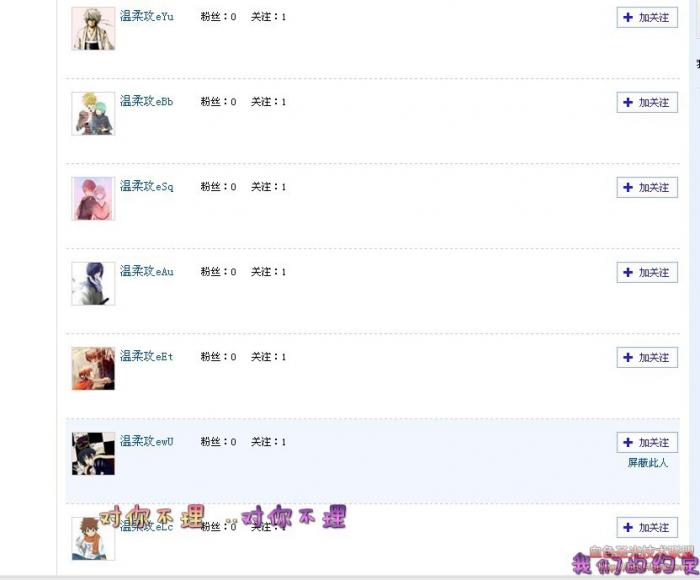Click 加关注 on the bottom row user
Screen dimensions: 700x580
(x=647, y=527)
